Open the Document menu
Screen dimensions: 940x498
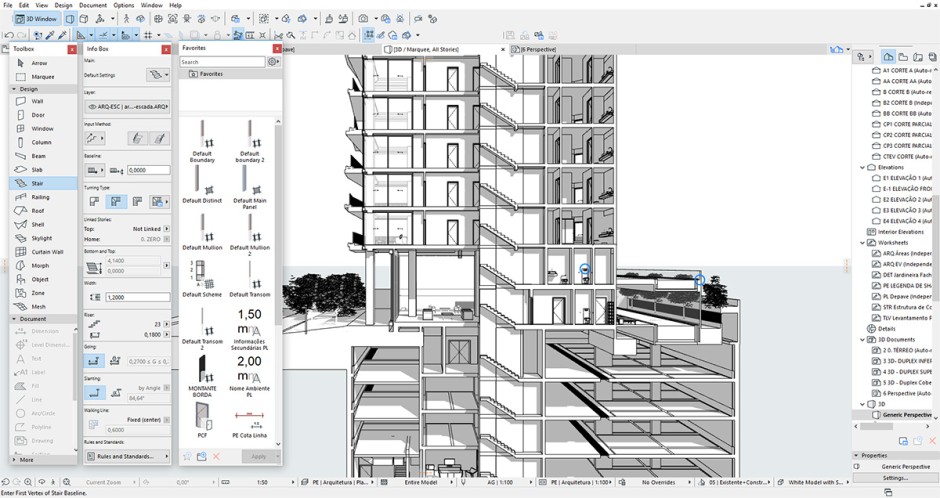[x=91, y=5]
